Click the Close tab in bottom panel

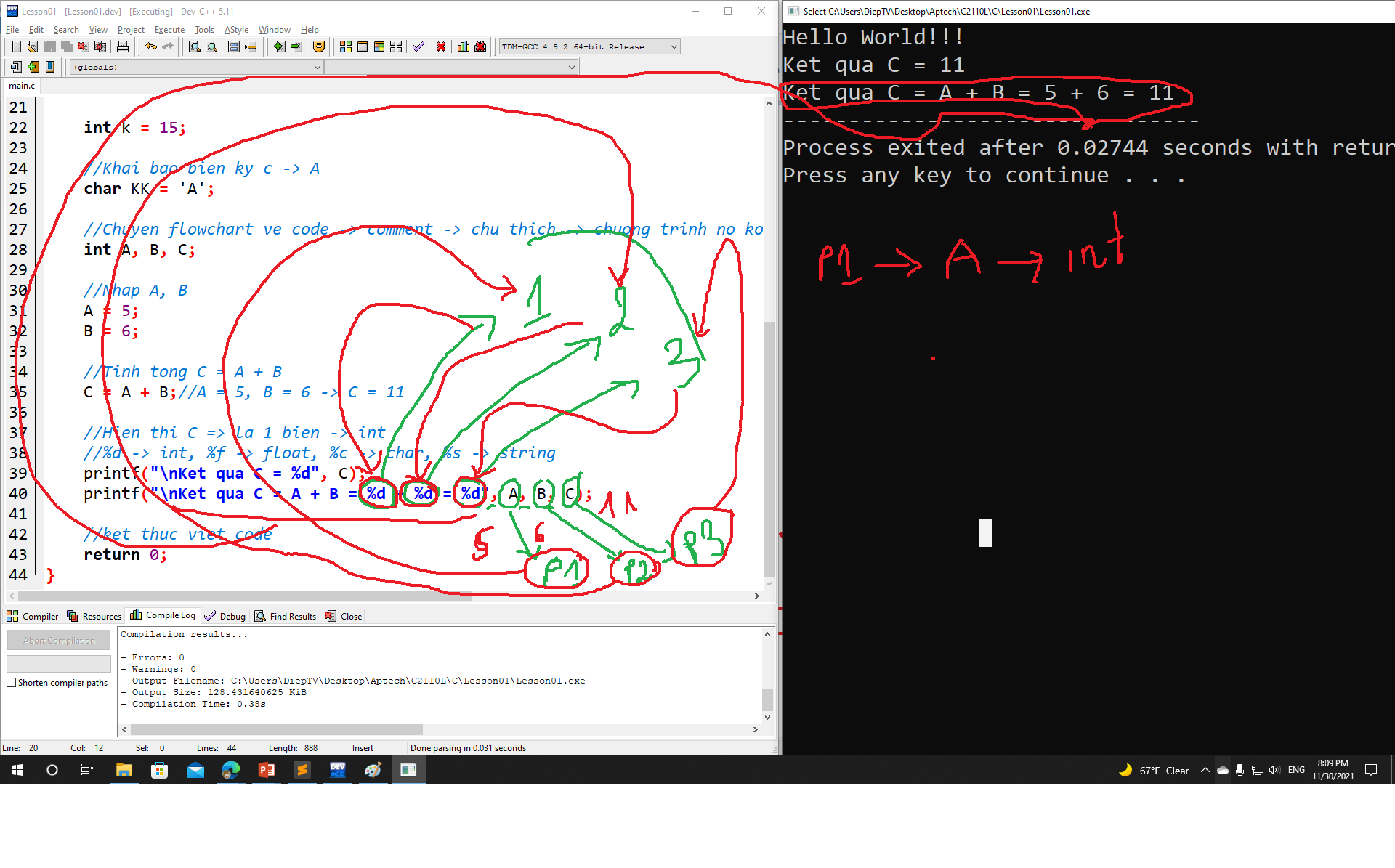click(x=344, y=616)
